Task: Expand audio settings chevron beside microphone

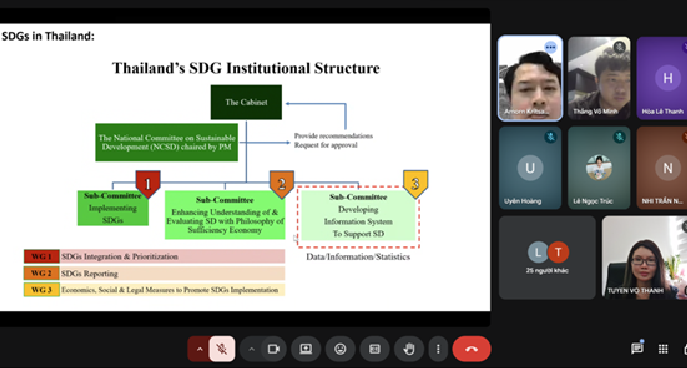Action: pyautogui.click(x=199, y=349)
